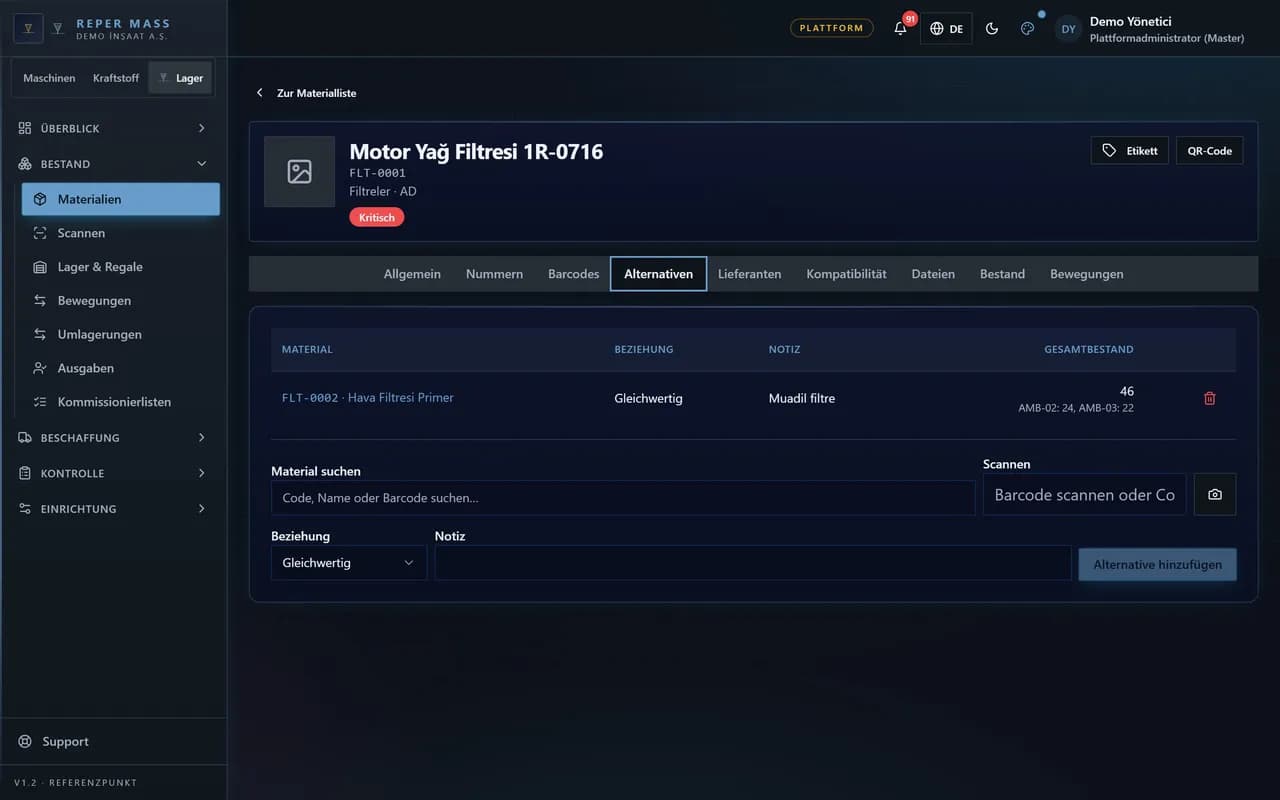Expand the Kontrolle section
Viewport: 1280px width, 800px height.
click(113, 473)
